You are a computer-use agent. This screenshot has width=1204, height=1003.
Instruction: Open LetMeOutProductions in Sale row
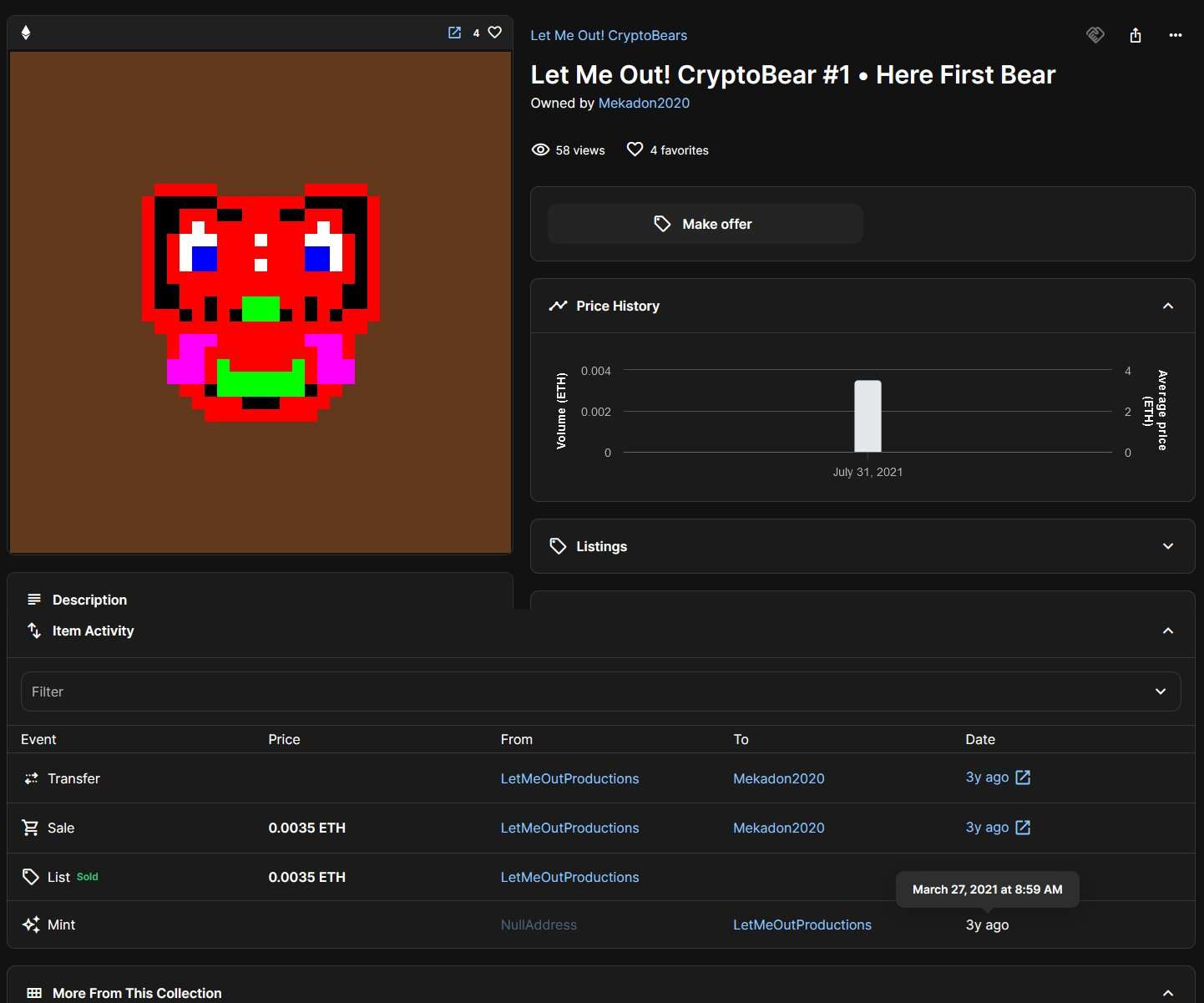[569, 828]
